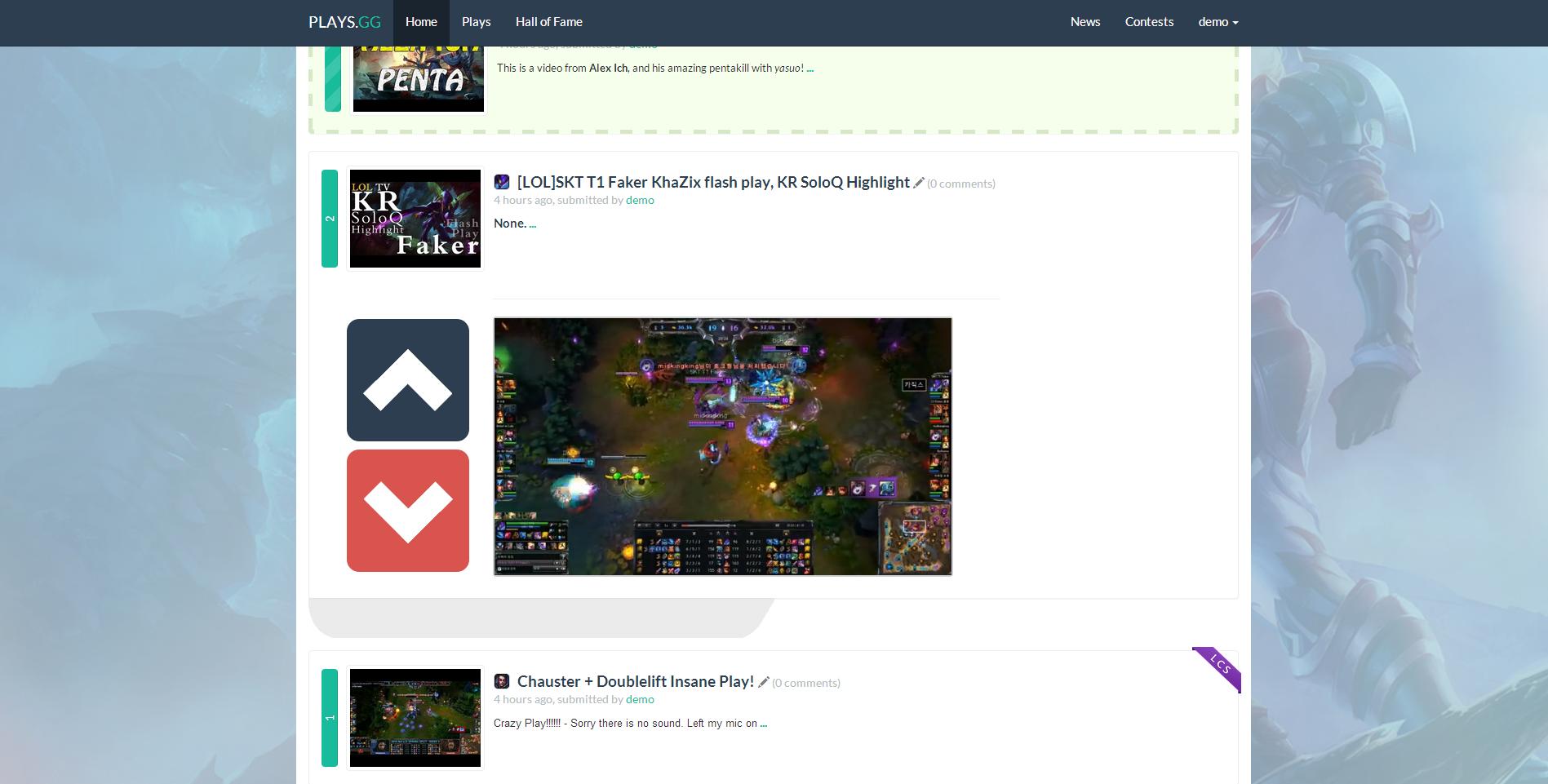The image size is (1548, 784).
Task: View comments on the Faker KhaZix play
Action: click(961, 184)
